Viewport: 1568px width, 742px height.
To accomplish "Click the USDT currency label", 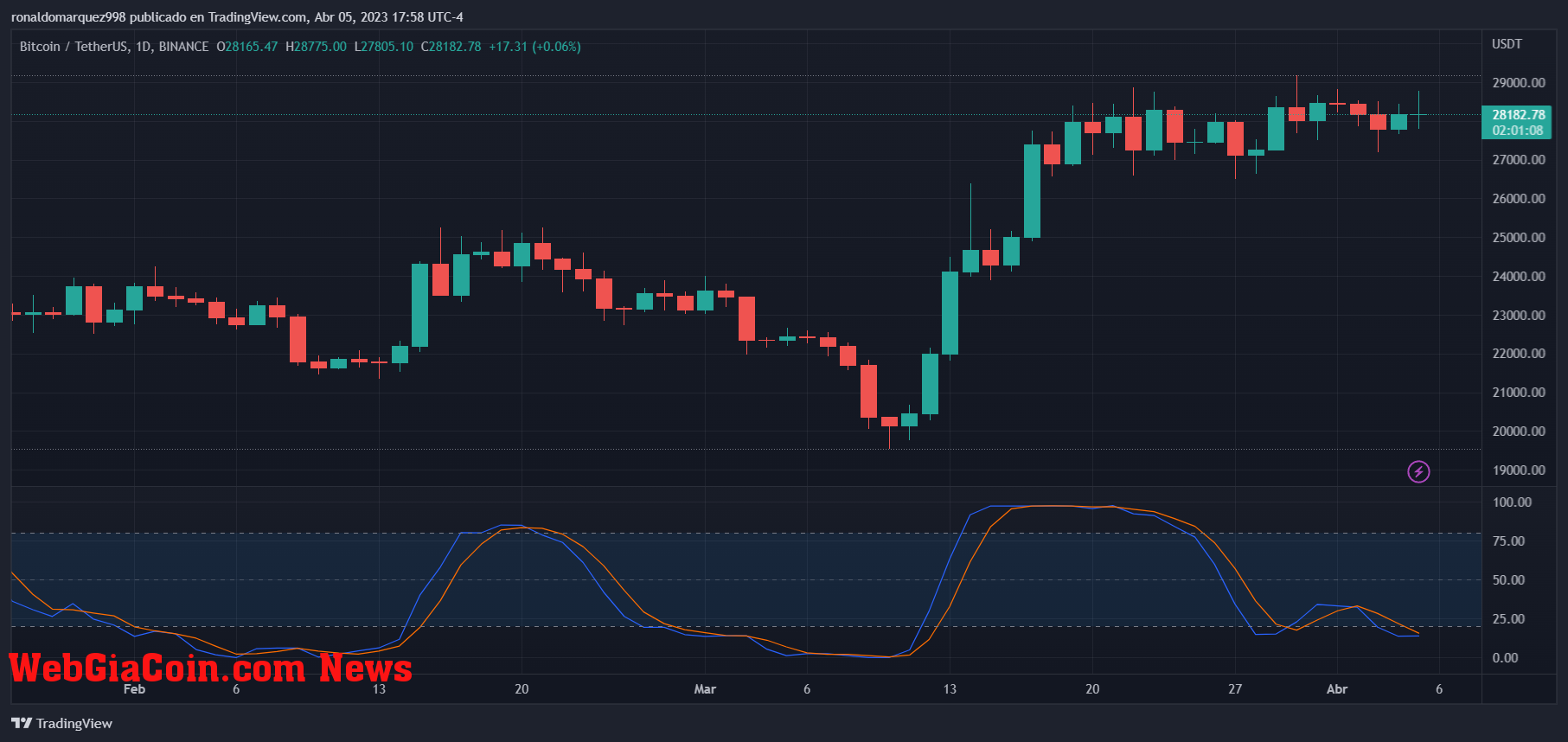I will pos(1507,44).
